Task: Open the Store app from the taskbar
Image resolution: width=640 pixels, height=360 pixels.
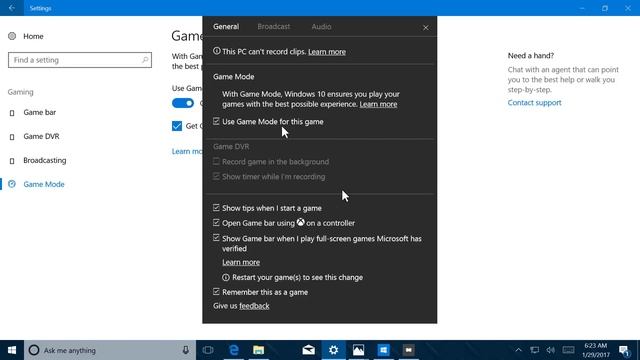Action: point(383,350)
